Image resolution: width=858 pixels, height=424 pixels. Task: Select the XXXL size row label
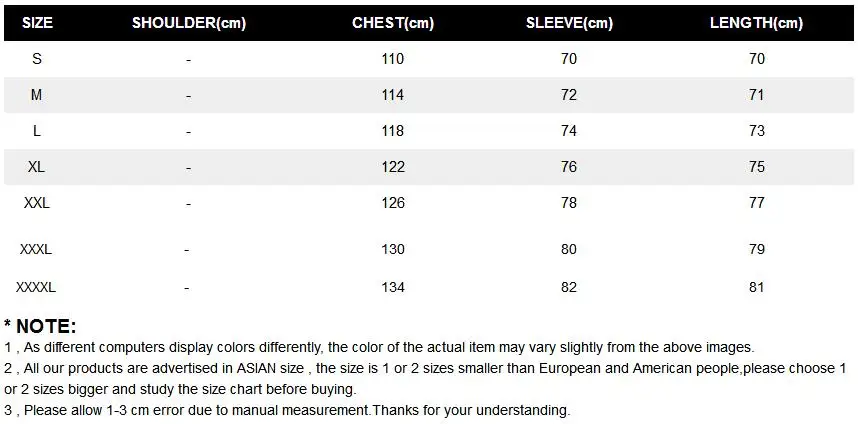(x=36, y=249)
